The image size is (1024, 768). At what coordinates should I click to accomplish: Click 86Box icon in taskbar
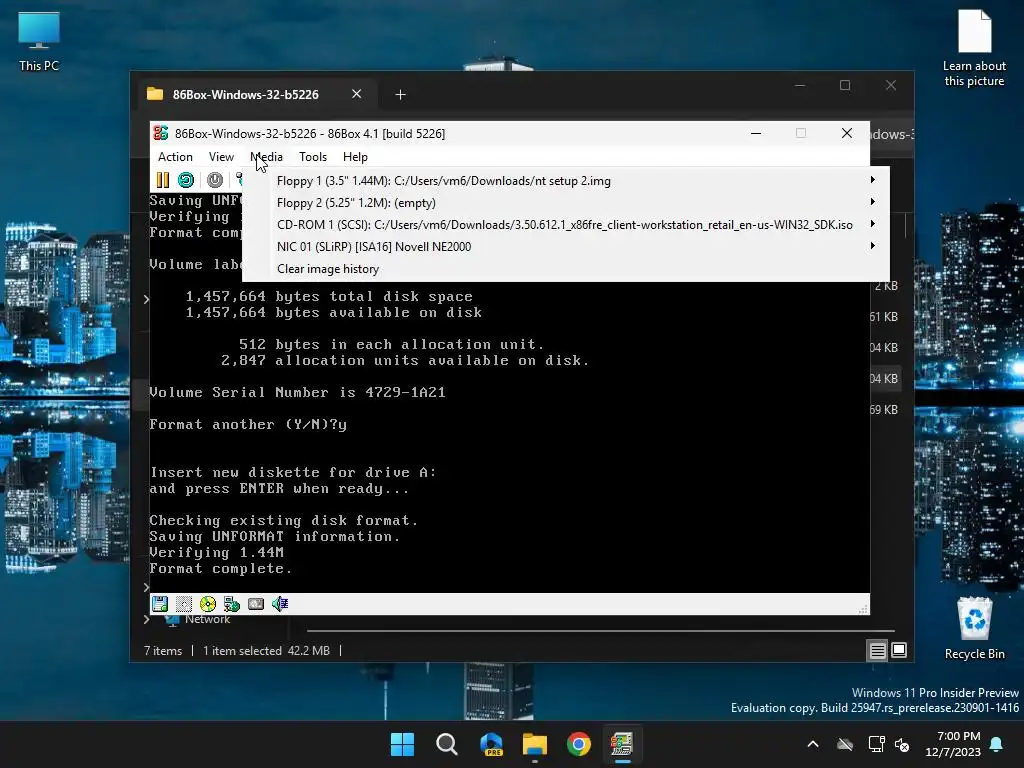[x=622, y=744]
